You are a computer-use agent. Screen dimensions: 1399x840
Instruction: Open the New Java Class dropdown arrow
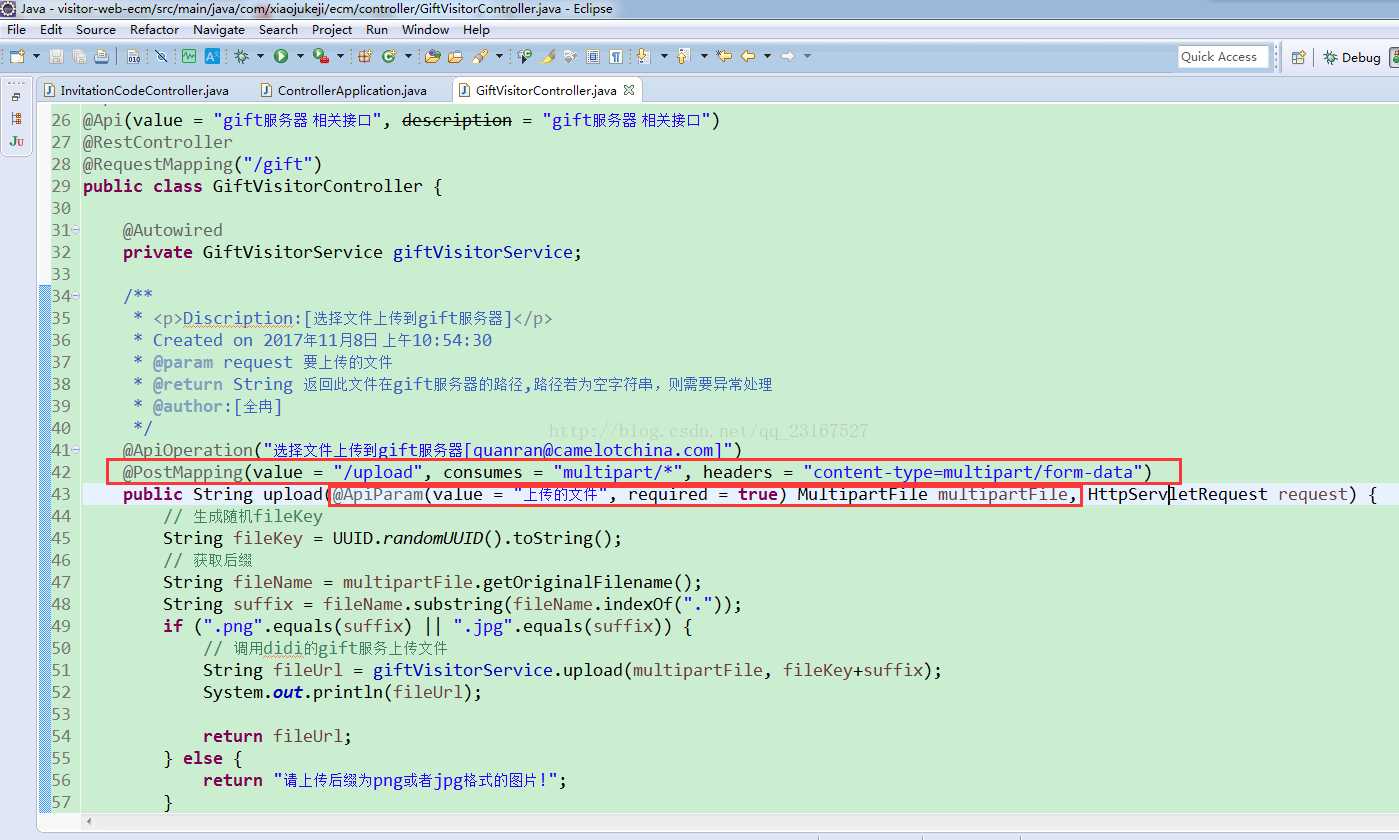(408, 56)
